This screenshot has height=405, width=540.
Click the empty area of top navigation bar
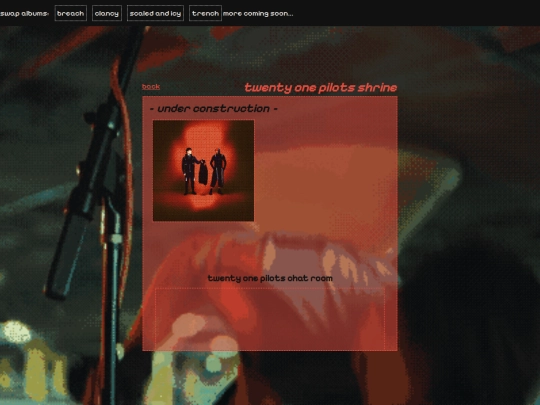click(413, 13)
